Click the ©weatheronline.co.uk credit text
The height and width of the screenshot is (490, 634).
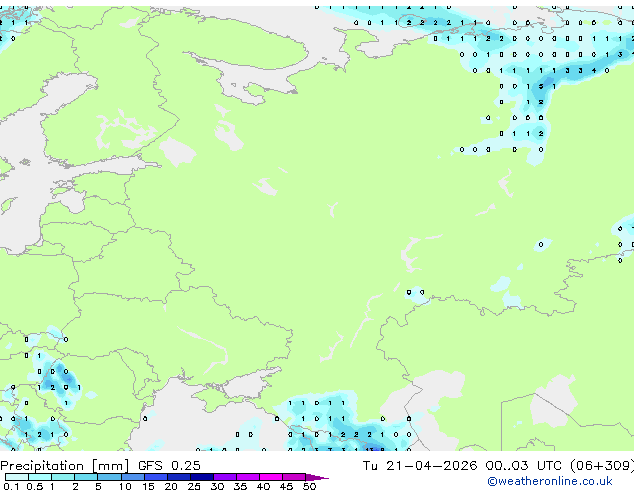[x=550, y=481]
